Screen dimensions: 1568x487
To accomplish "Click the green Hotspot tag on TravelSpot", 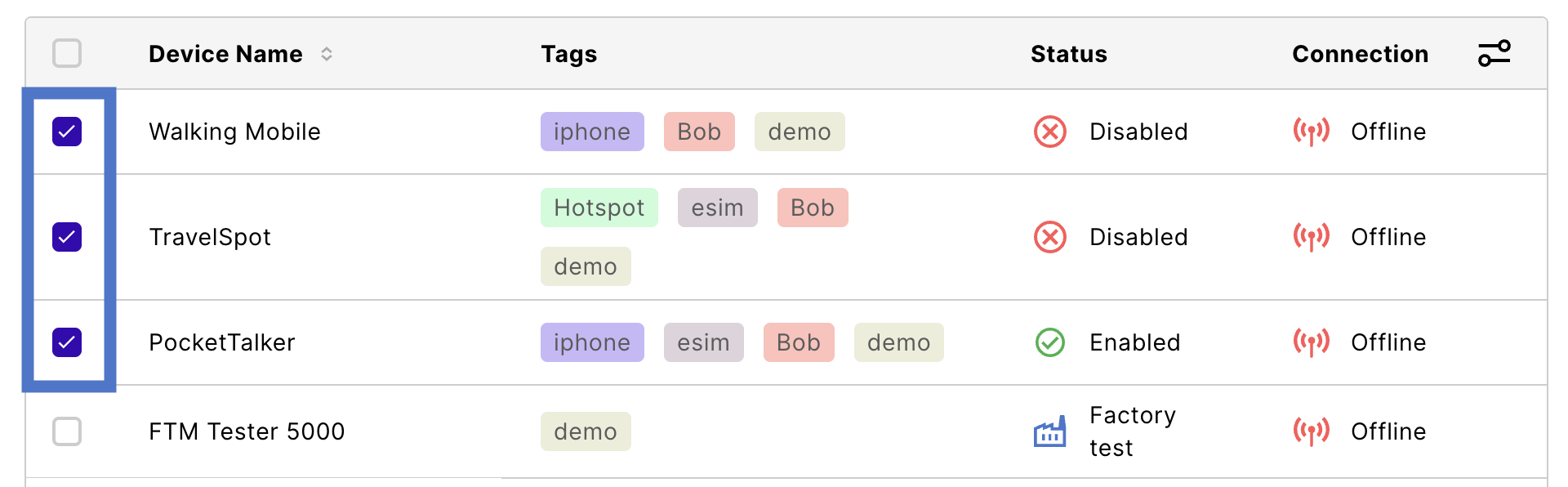I will click(599, 208).
